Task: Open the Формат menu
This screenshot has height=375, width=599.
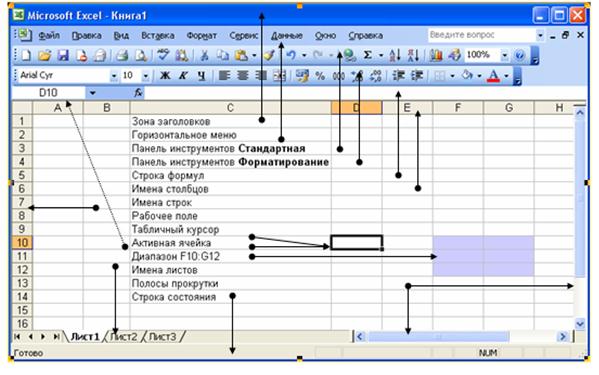Action: coord(201,36)
